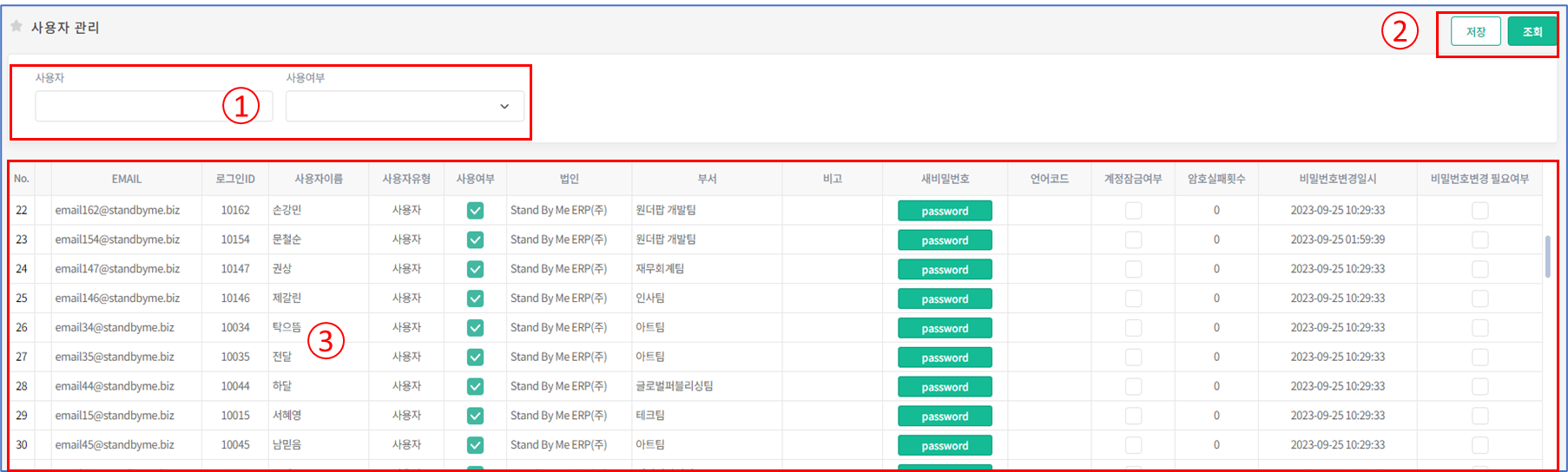Click the 부서 column header
This screenshot has height=472, width=1568.
707,179
